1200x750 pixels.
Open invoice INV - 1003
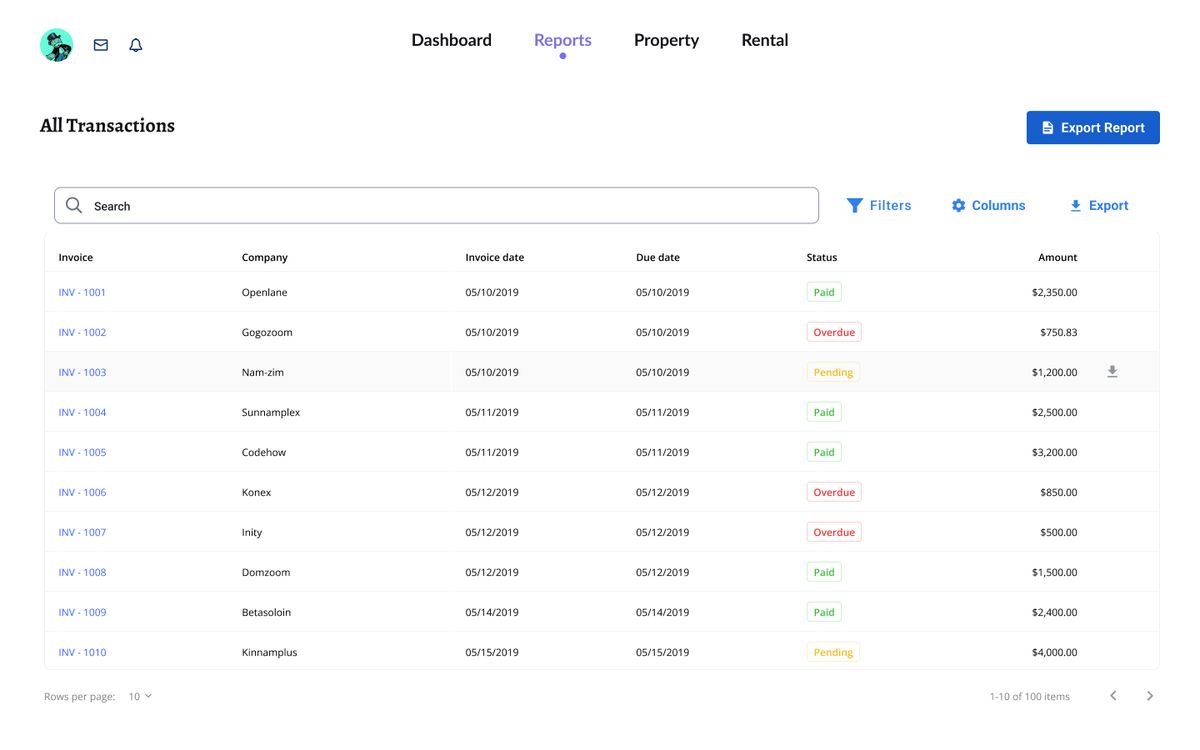pyautogui.click(x=82, y=372)
